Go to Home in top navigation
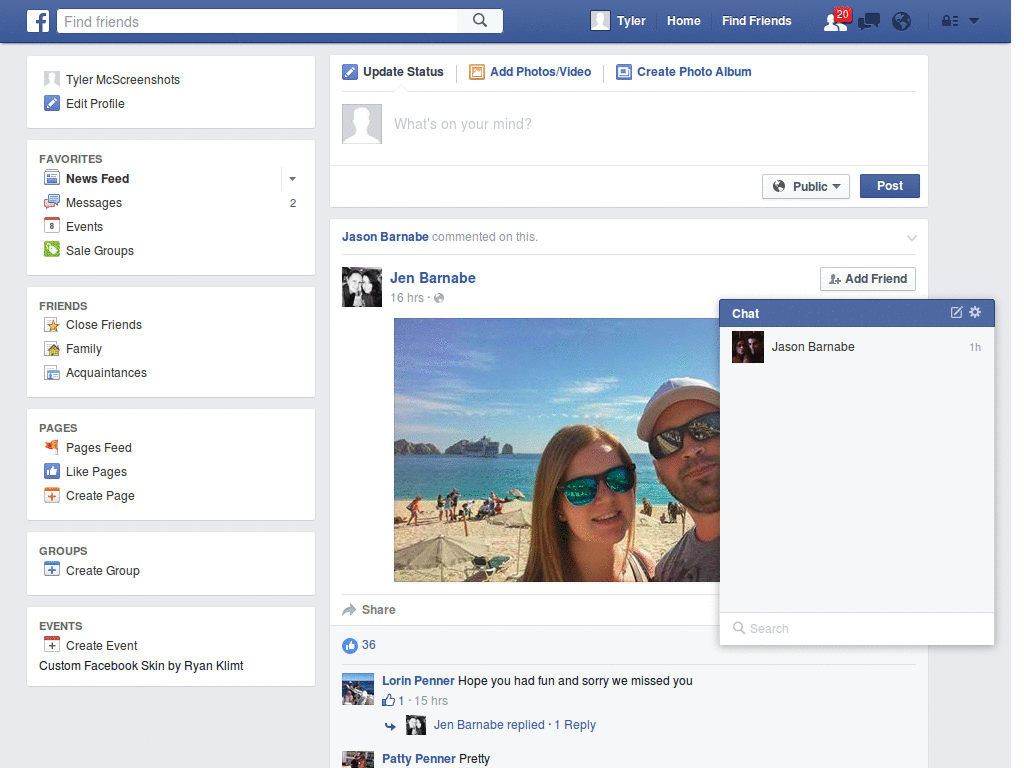 pyautogui.click(x=684, y=21)
